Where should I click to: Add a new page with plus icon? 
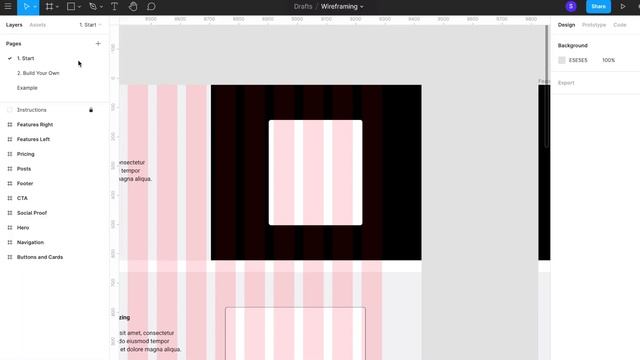tap(98, 43)
